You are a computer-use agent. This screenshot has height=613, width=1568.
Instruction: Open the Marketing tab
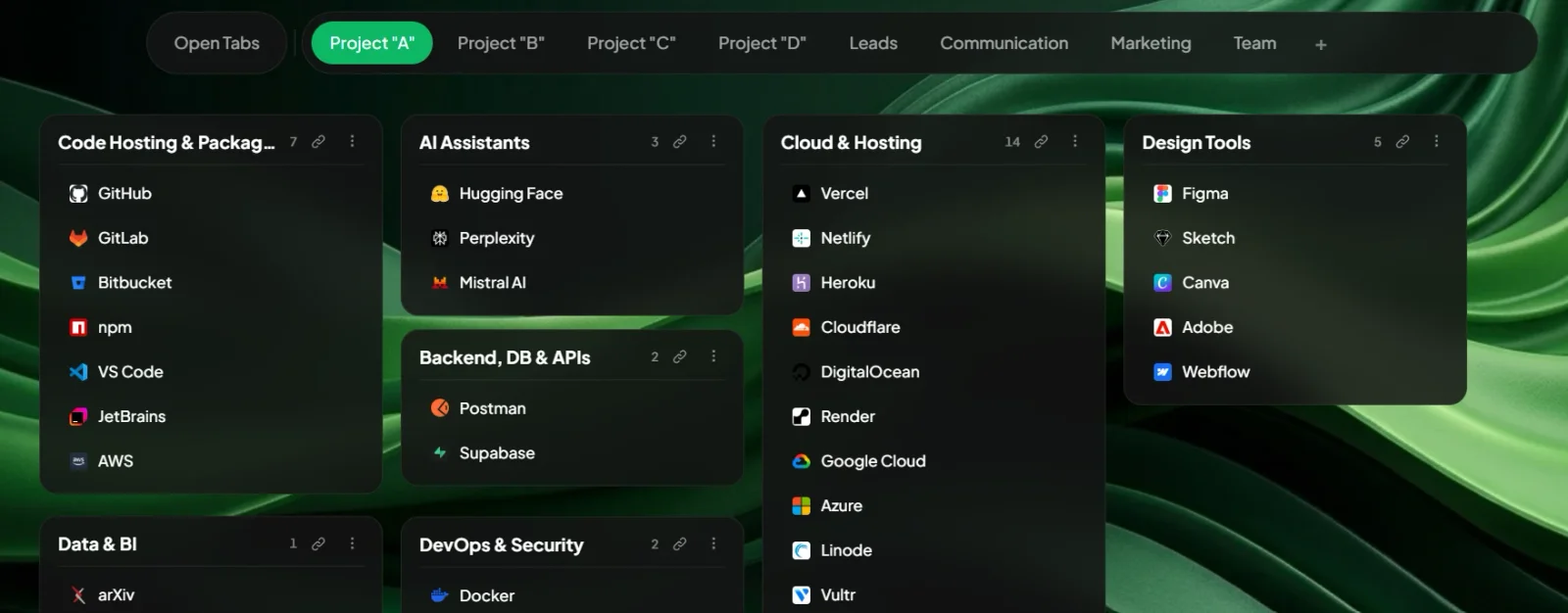tap(1151, 43)
